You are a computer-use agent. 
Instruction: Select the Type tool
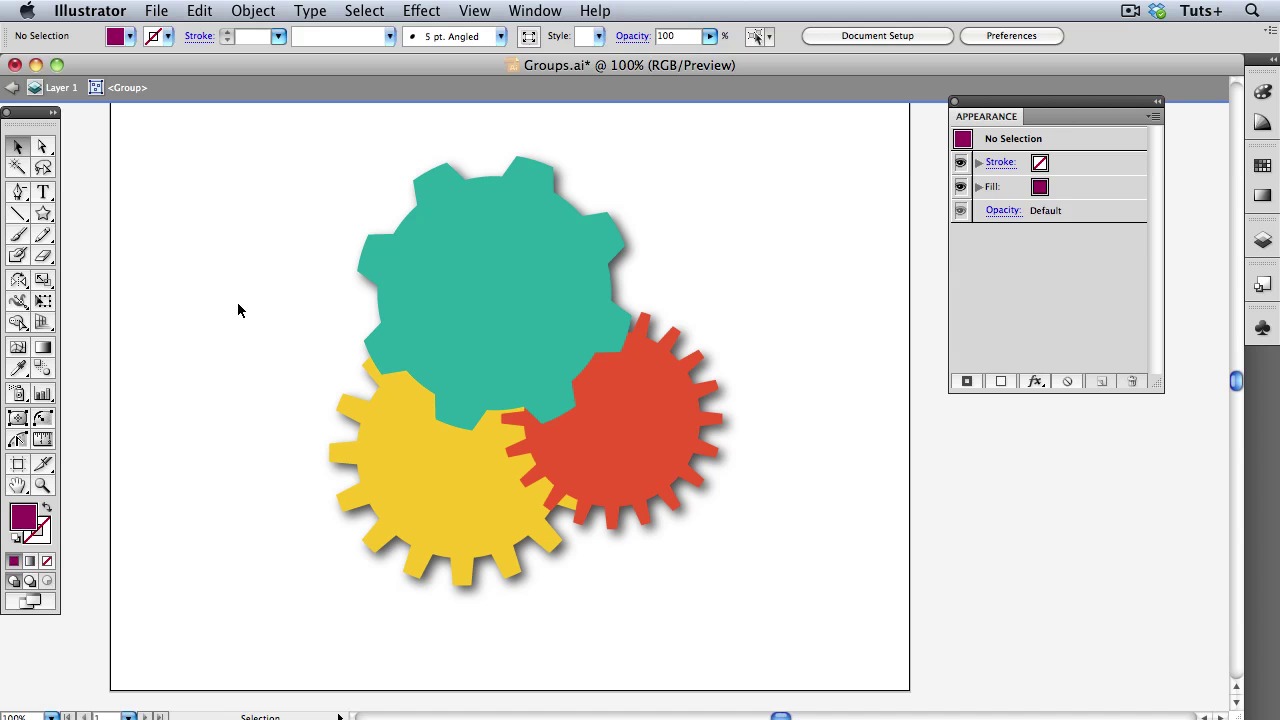tap(43, 192)
